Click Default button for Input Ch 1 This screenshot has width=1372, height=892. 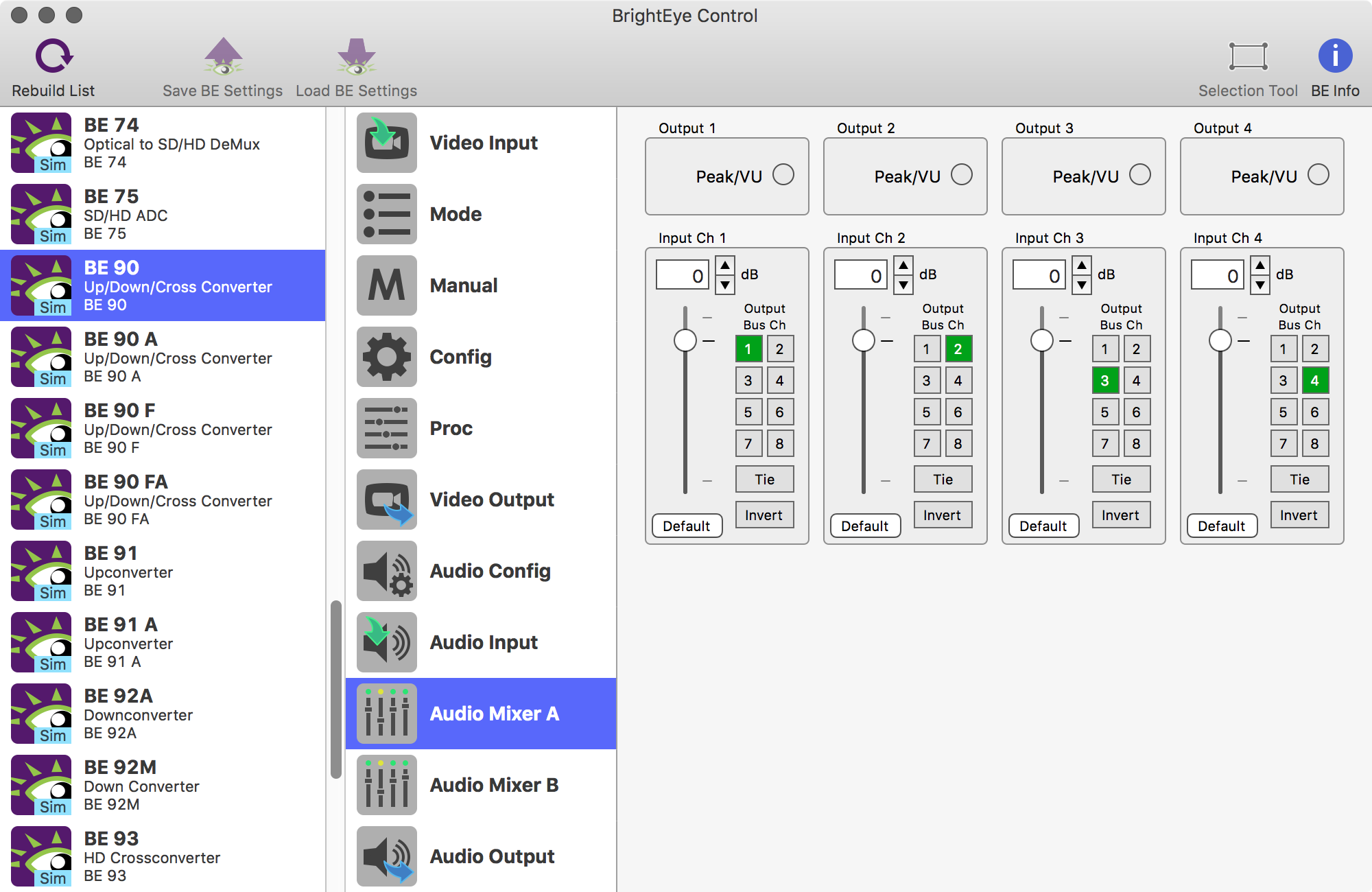[x=687, y=526]
